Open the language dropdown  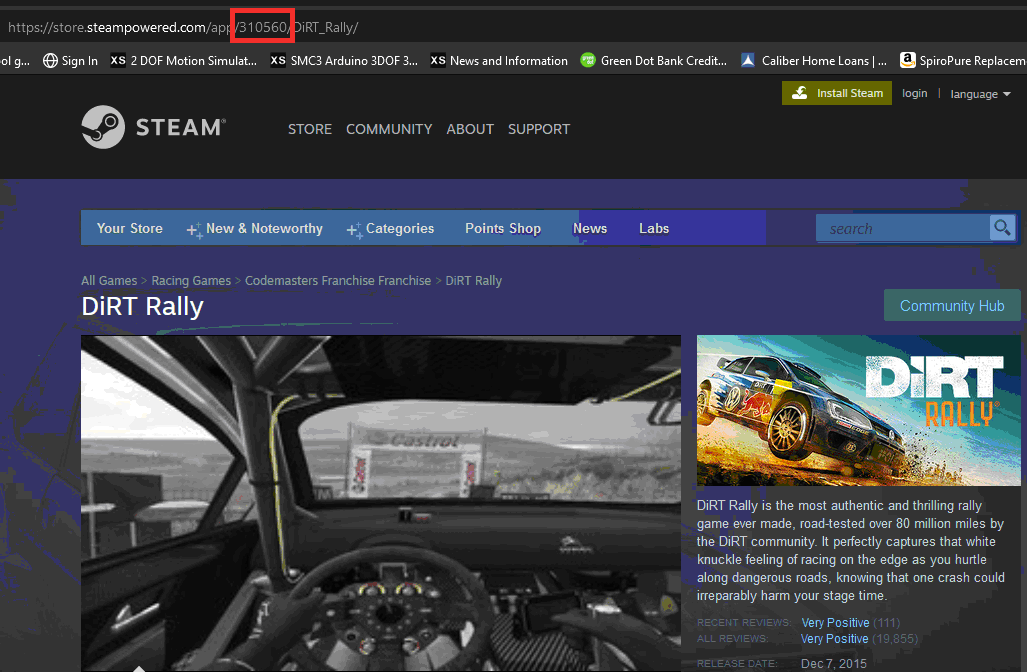click(x=980, y=94)
